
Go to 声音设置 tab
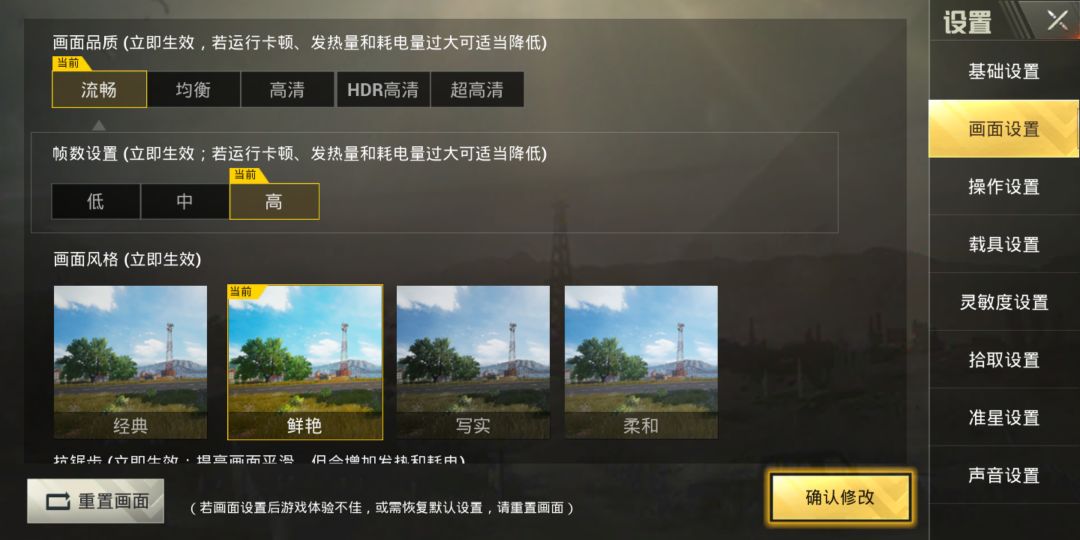(1004, 475)
